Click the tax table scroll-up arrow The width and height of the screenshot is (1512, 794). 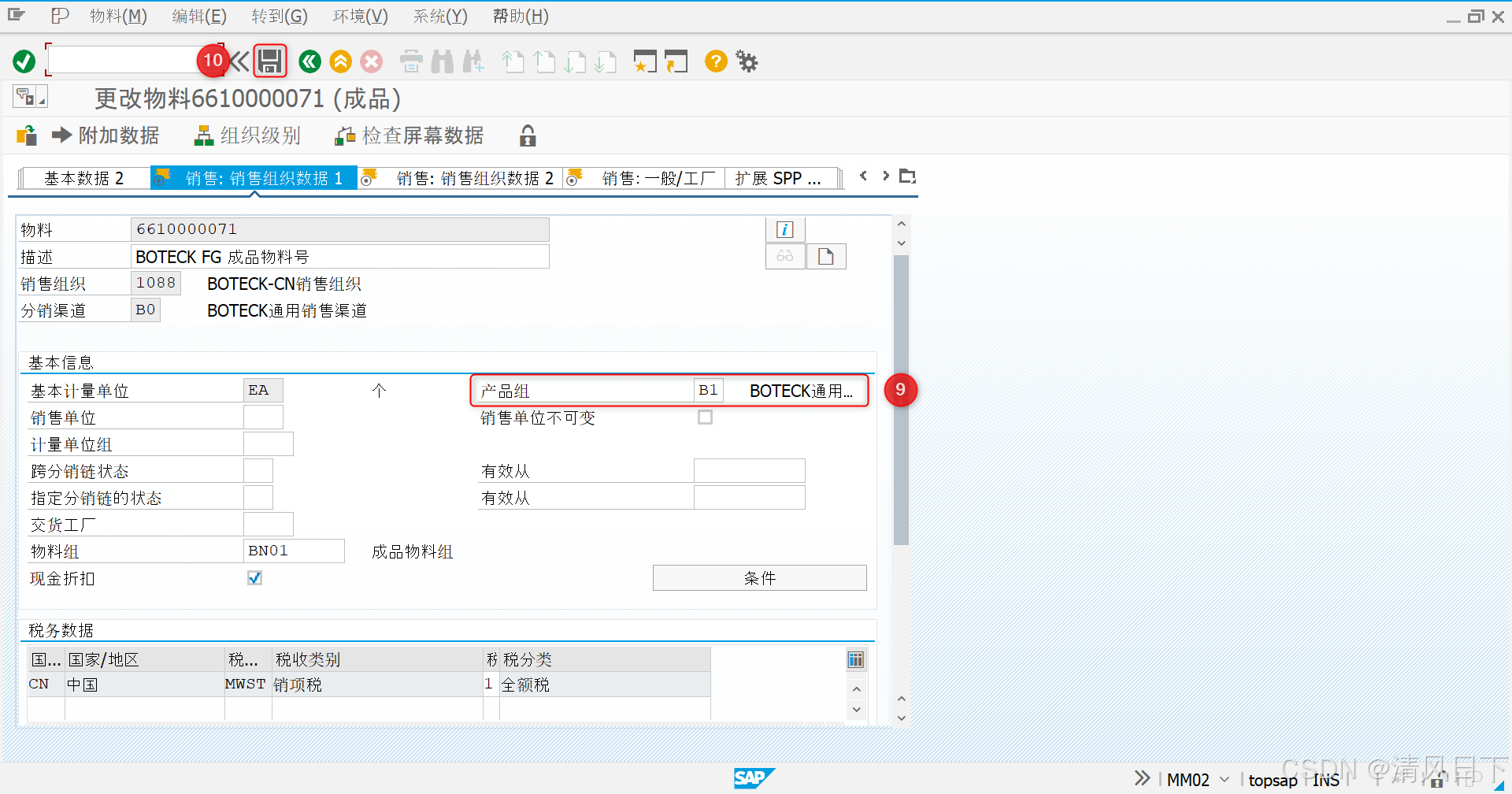click(857, 689)
